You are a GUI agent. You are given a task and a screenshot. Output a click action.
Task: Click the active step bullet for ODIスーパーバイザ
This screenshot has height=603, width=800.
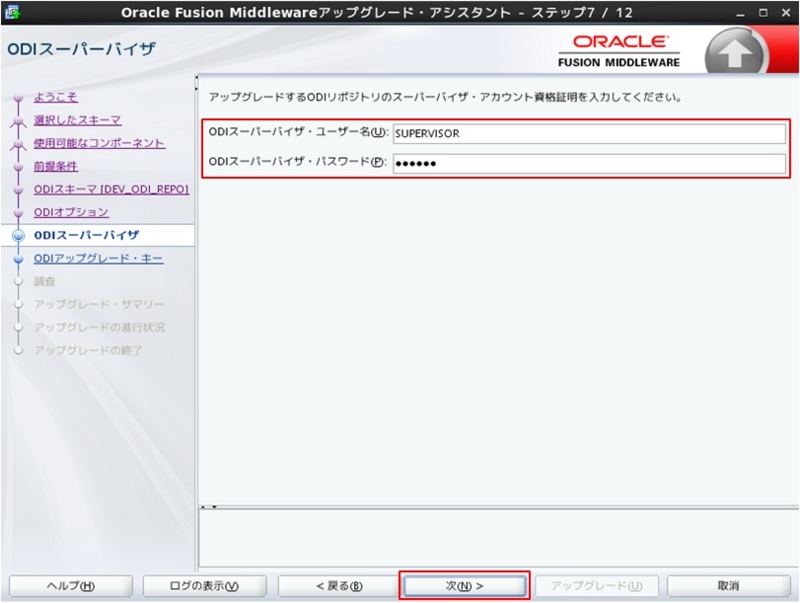[x=18, y=236]
